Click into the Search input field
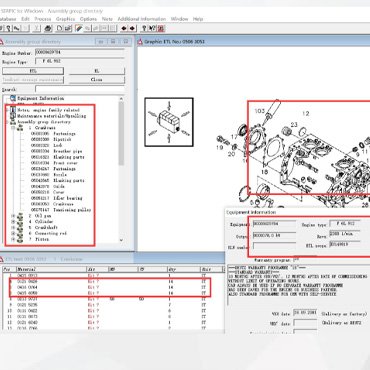The width and height of the screenshot is (370, 370). coord(80,89)
